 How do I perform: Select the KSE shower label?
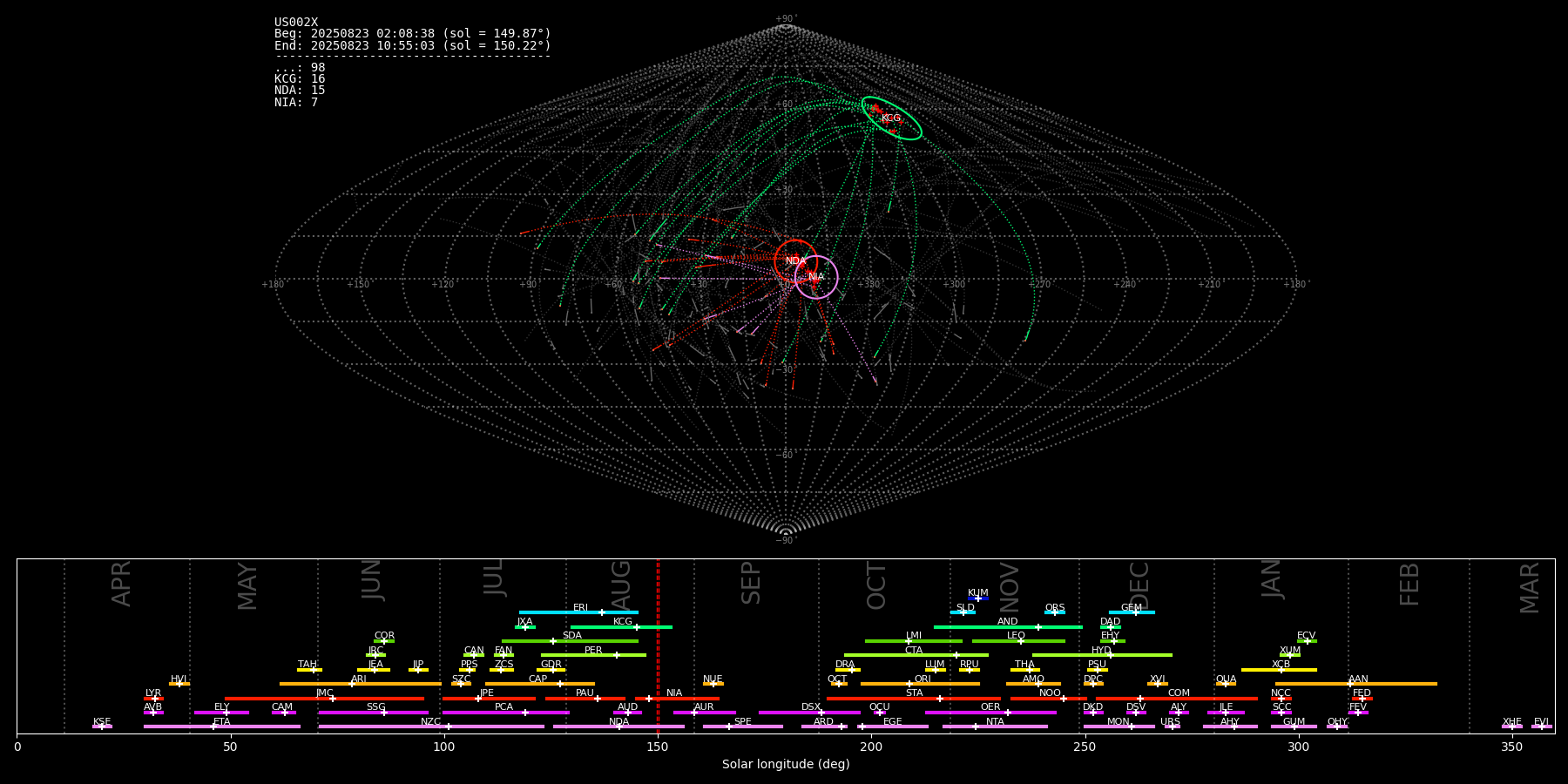[x=102, y=722]
